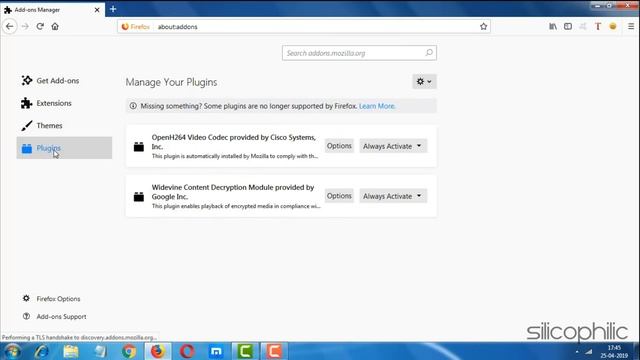640x360 pixels.
Task: Show sidebars using the sidebar icon
Action: tap(568, 27)
